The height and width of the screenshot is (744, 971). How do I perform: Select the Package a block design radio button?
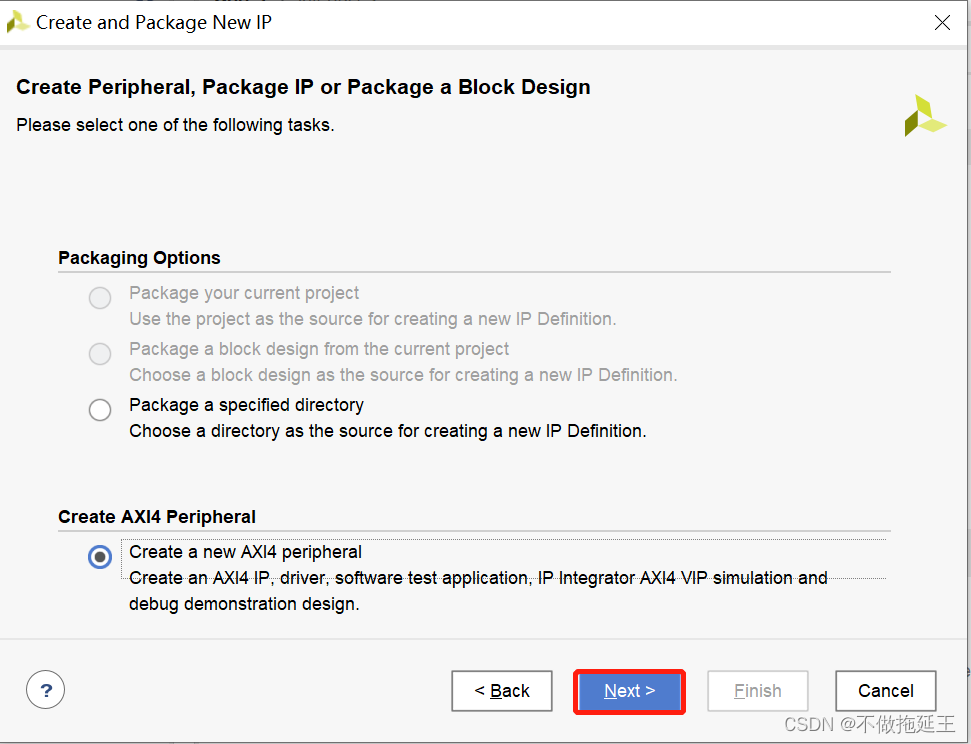(x=100, y=354)
